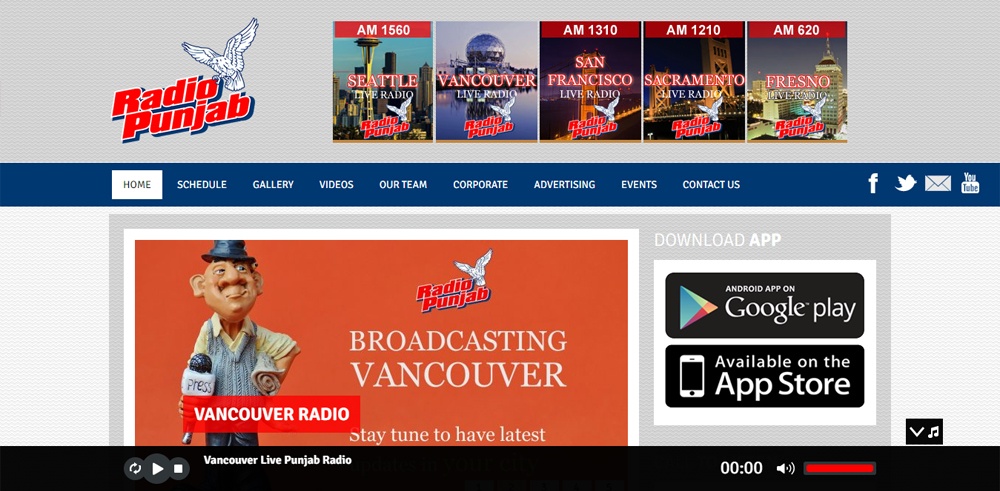The image size is (1000, 491).
Task: Collapse the player with the chevron music toggle
Action: click(x=924, y=432)
